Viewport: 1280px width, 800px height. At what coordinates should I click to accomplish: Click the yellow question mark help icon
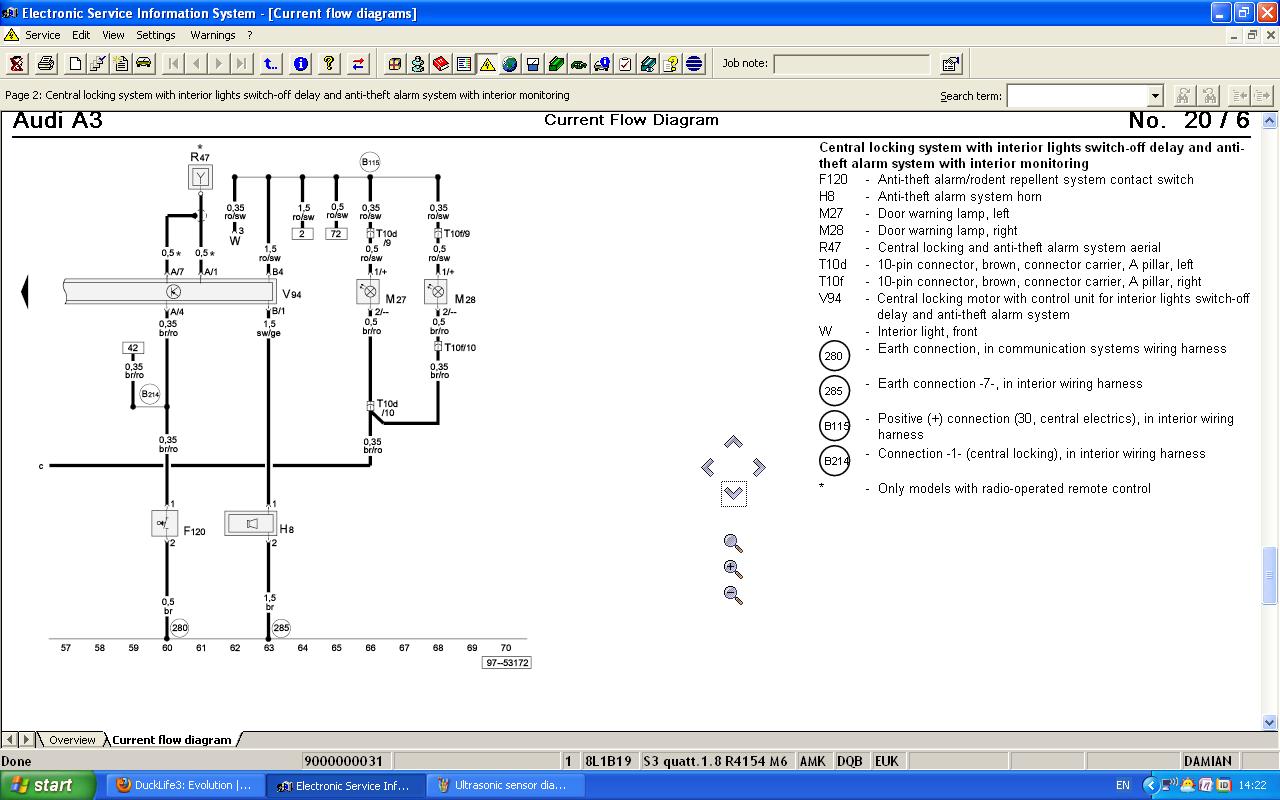coord(329,64)
